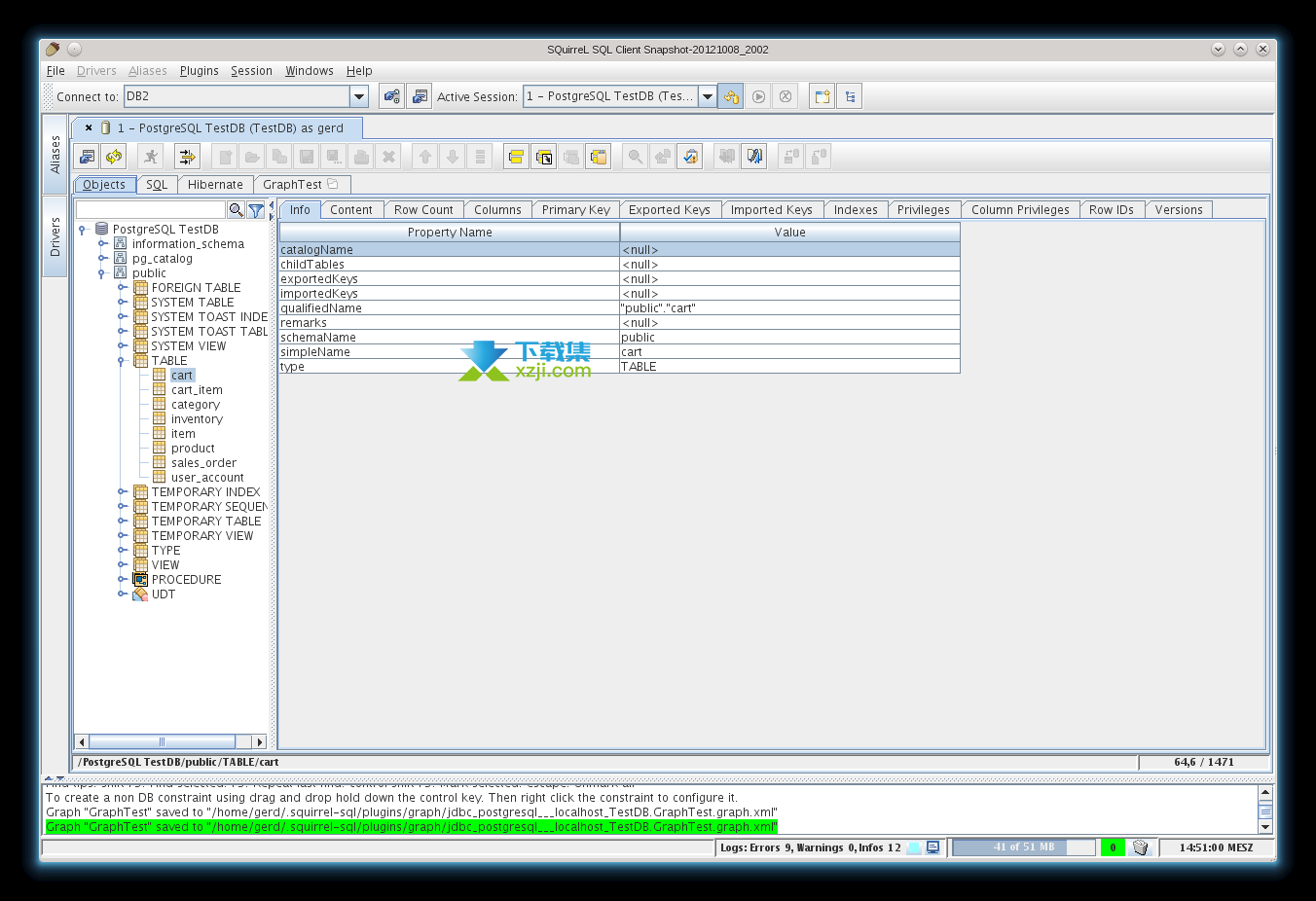This screenshot has width=1316, height=901.
Task: Collapse the PostgreSQL TestDB tree node
Action: point(83,230)
